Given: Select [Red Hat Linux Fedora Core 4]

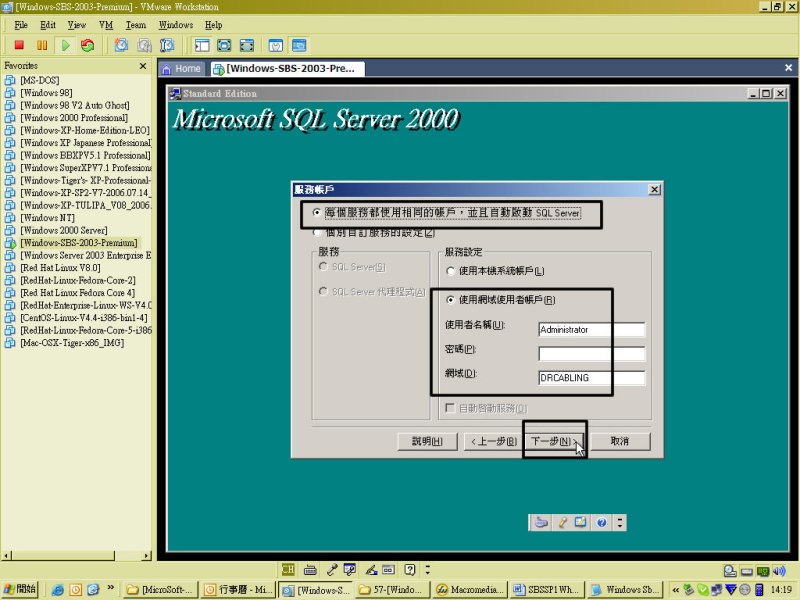Looking at the screenshot, I should (x=78, y=293).
